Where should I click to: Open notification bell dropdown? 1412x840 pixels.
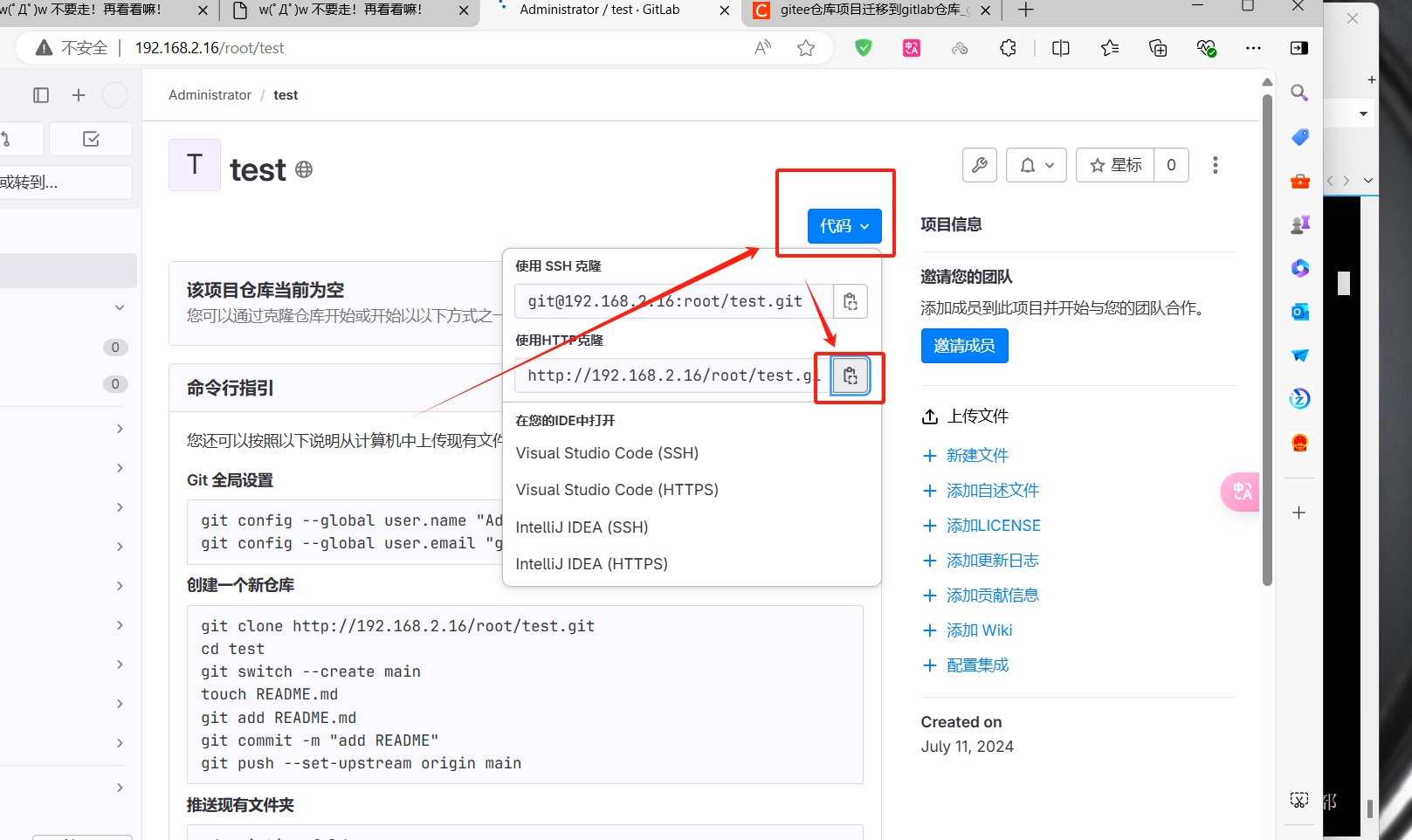[1037, 165]
